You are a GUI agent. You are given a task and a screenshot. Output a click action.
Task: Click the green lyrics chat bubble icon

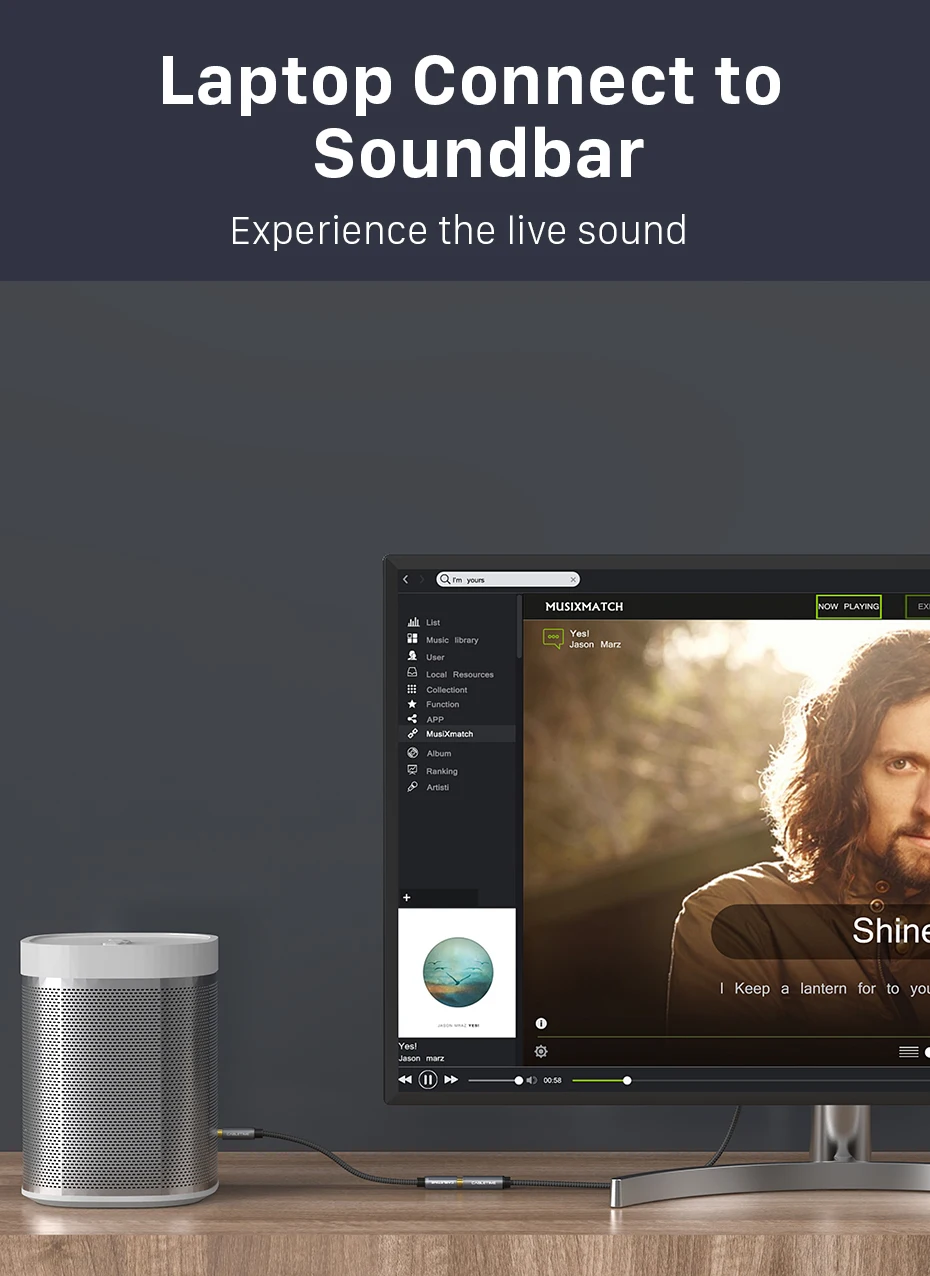[x=553, y=638]
